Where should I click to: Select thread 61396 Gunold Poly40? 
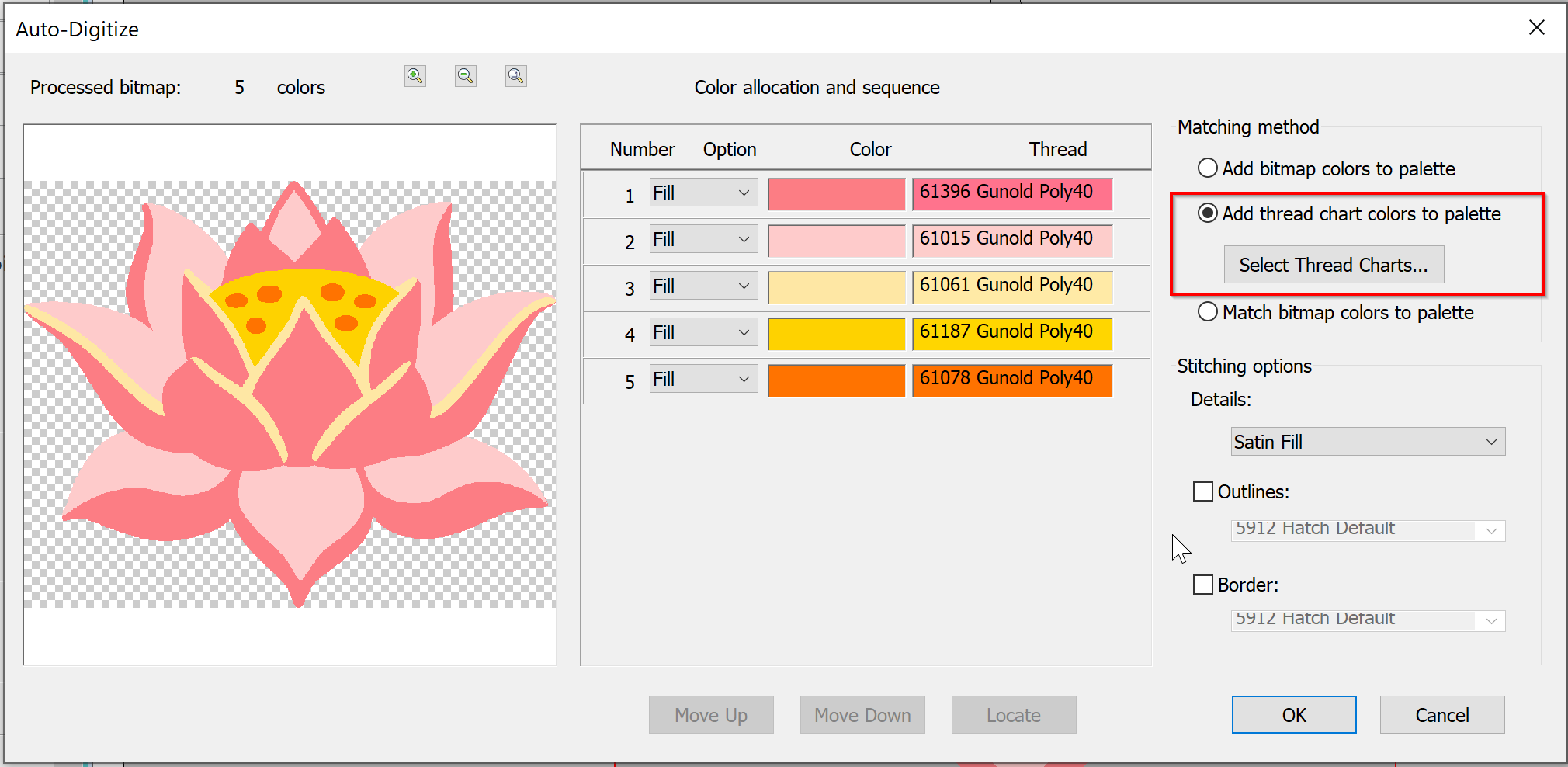pos(1011,193)
